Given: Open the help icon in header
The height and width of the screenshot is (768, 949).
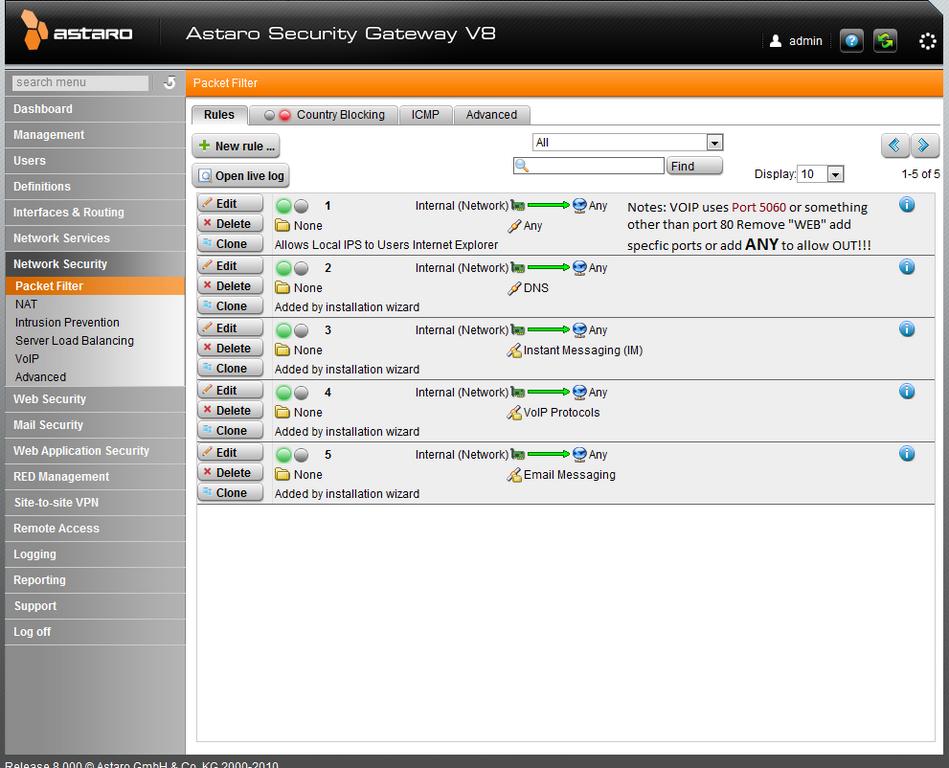Looking at the screenshot, I should (x=852, y=41).
